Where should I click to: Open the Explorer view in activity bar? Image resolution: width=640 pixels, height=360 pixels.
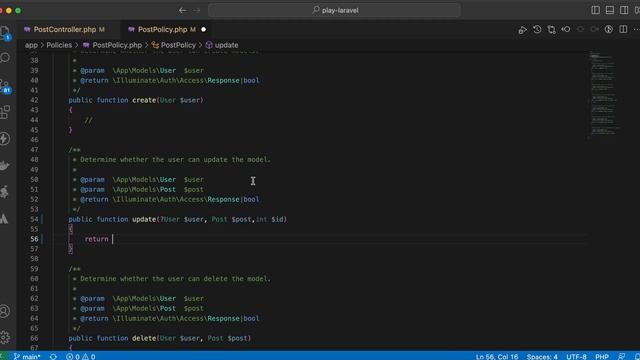coord(5,32)
